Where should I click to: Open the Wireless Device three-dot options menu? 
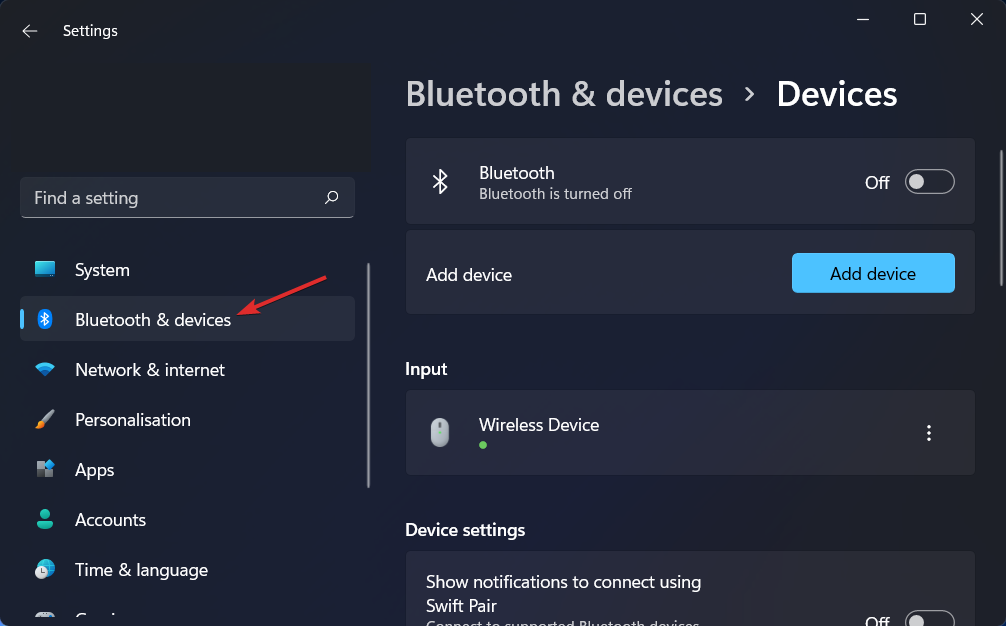pos(929,432)
